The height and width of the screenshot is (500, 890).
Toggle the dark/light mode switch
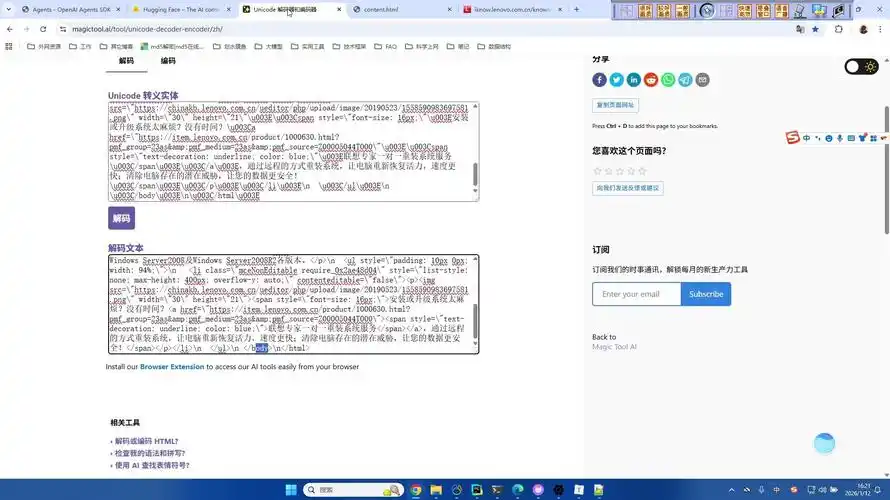click(x=861, y=67)
